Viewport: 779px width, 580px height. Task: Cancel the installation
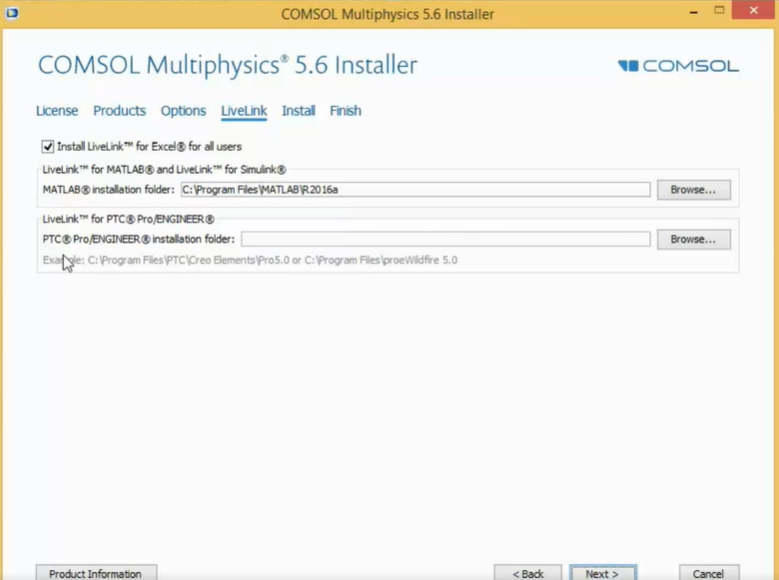[x=708, y=573]
